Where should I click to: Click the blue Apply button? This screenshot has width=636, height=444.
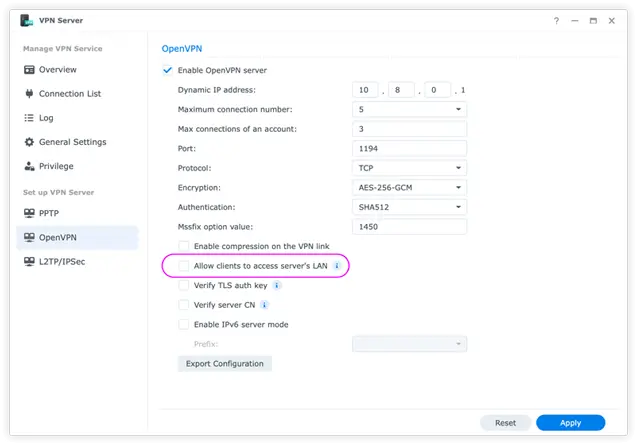coord(570,423)
